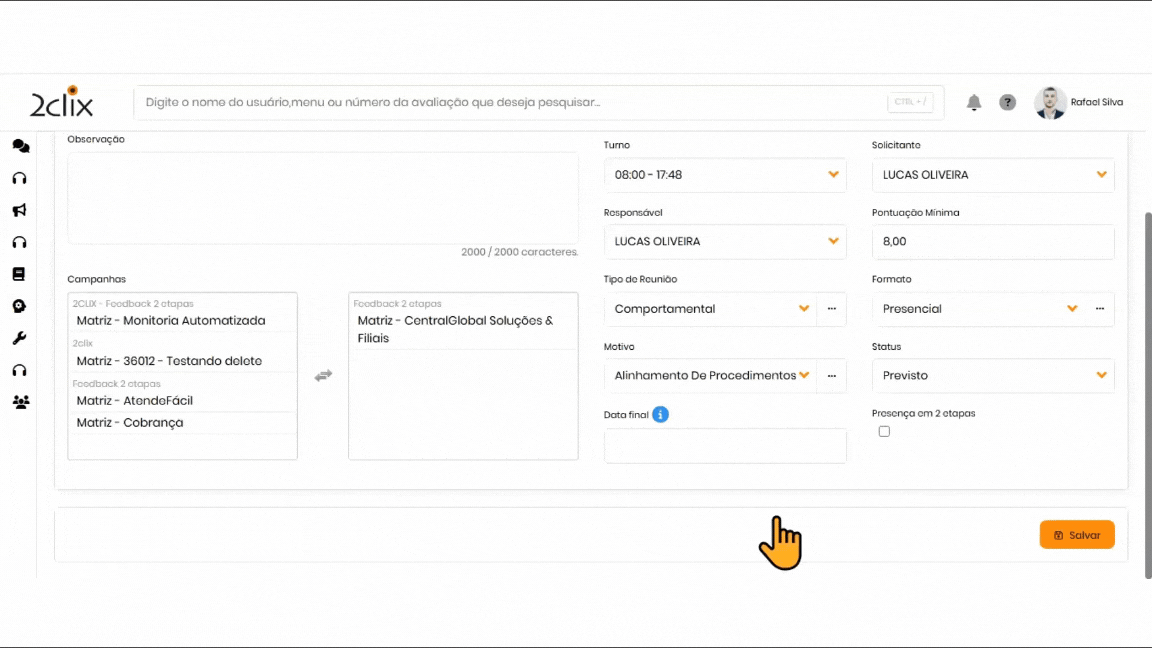Screen dimensions: 1152x648
Task: Open the book icon in sidebar
Action: point(19,274)
